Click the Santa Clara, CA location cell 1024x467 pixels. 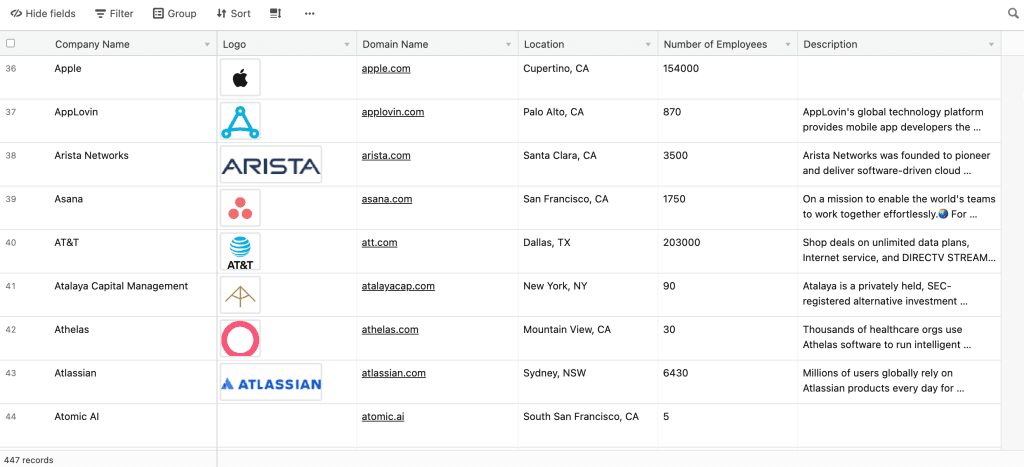click(588, 165)
